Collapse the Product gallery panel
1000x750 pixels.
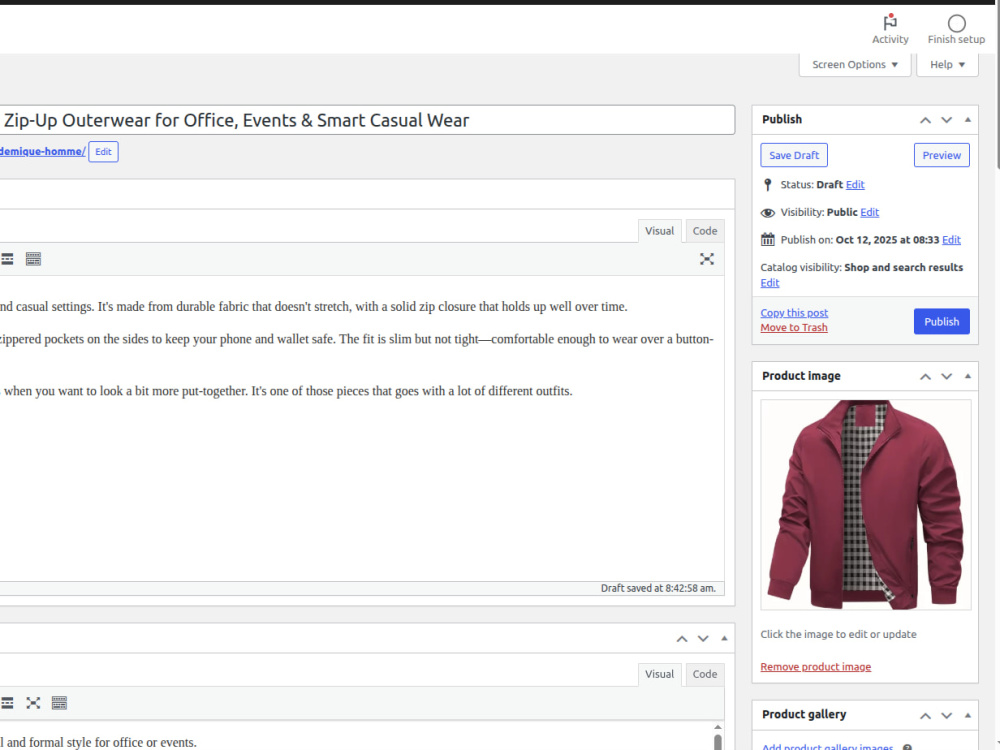(x=967, y=716)
